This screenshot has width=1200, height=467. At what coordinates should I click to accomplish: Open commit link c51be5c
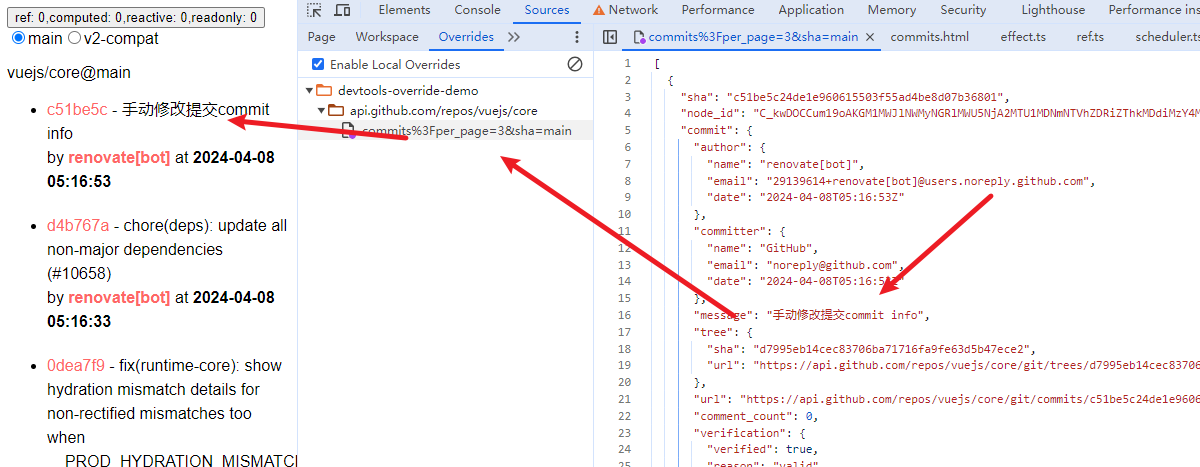[77, 109]
